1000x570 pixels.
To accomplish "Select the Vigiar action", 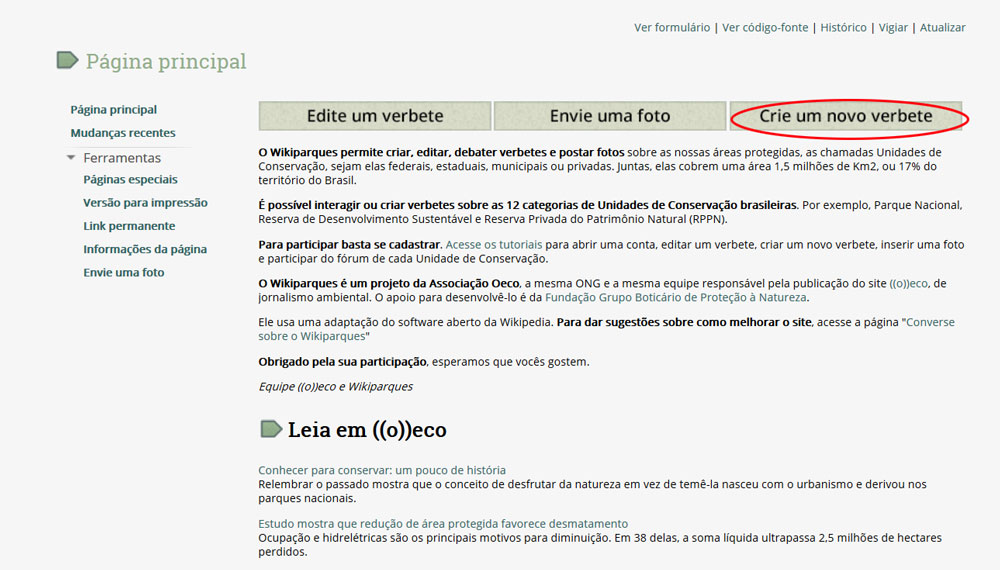I will coord(893,27).
